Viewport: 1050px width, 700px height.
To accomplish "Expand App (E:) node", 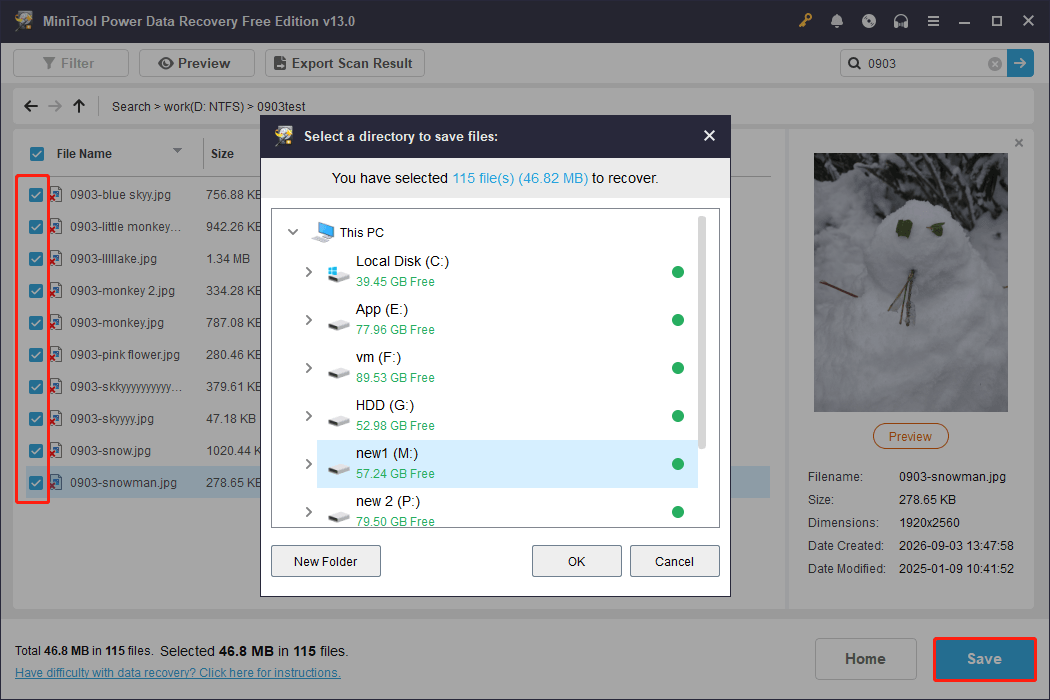I will click(x=309, y=320).
